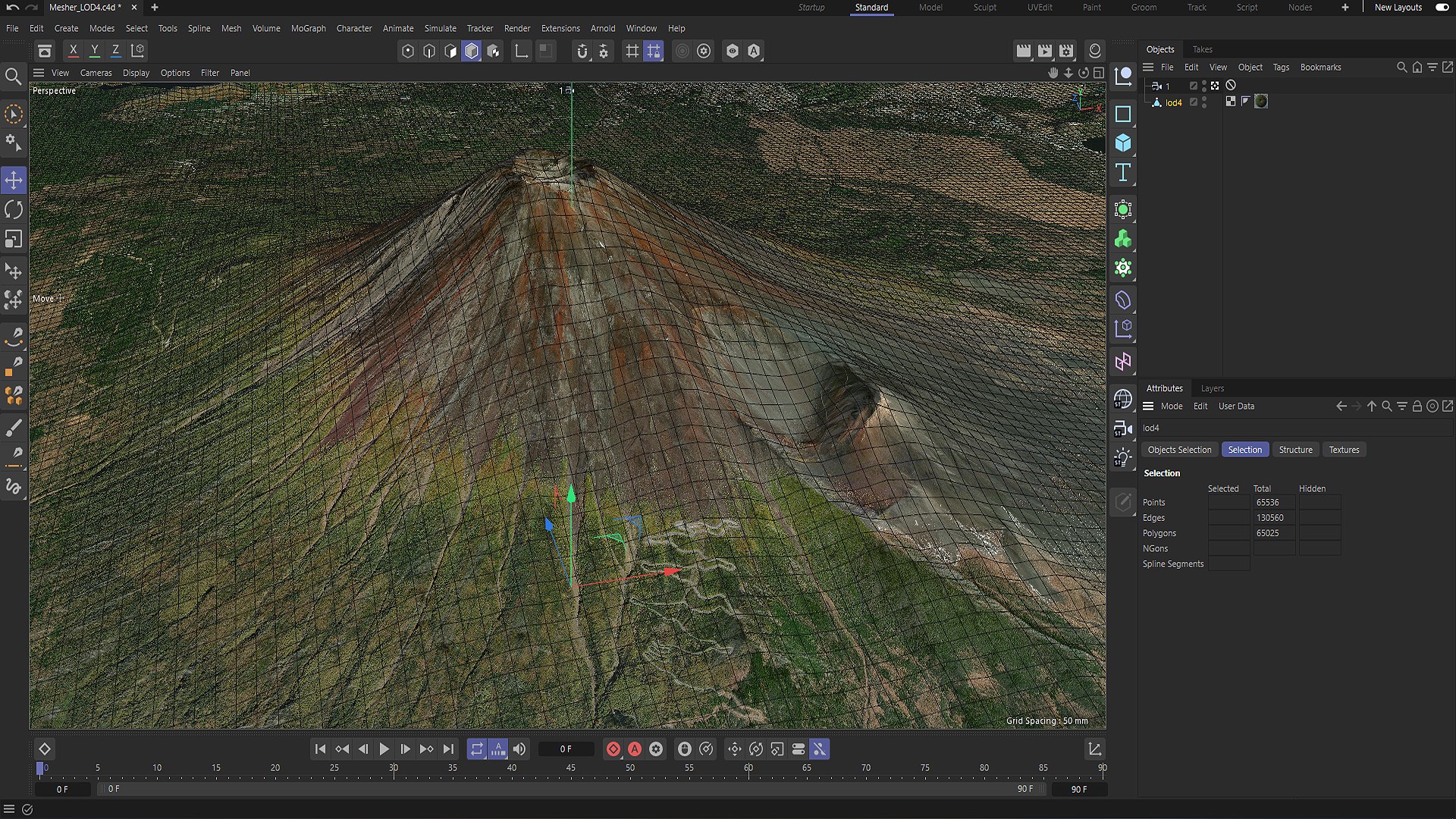Click the current frame 0 F field

(566, 749)
